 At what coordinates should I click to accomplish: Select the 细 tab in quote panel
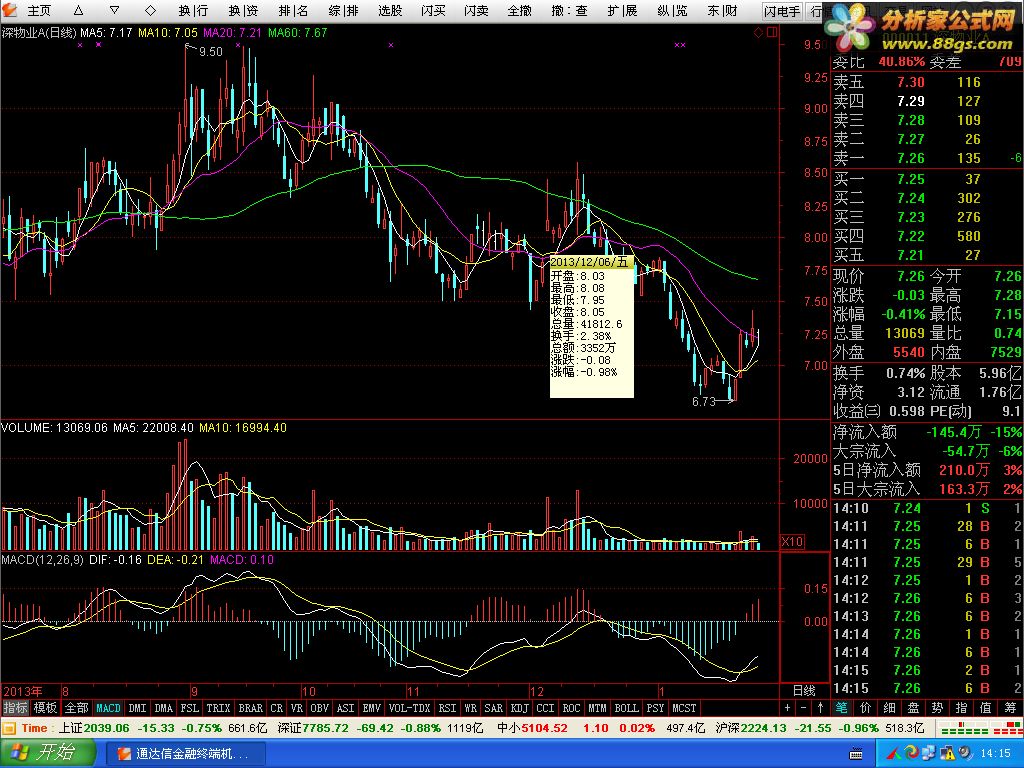tap(889, 708)
